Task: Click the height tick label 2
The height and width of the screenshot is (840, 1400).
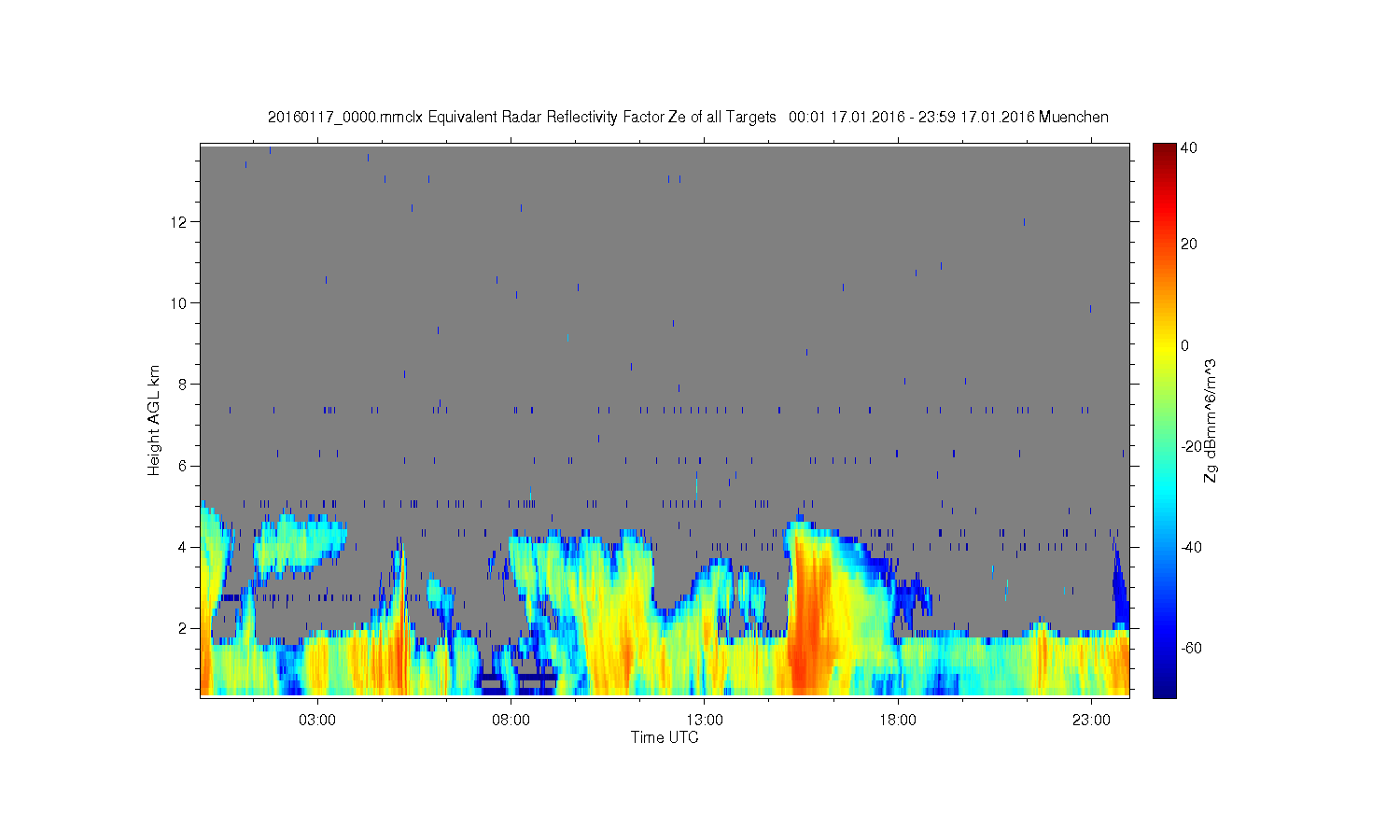Action: tap(184, 628)
